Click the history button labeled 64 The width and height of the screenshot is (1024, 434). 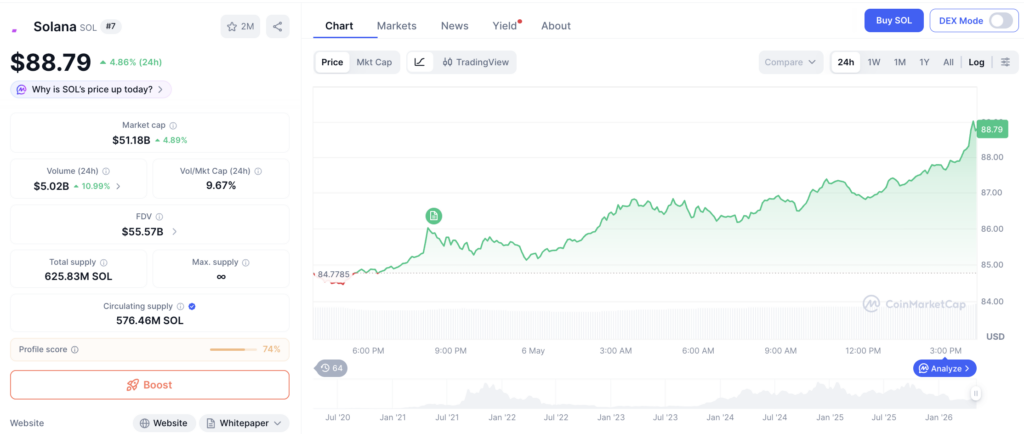click(331, 368)
